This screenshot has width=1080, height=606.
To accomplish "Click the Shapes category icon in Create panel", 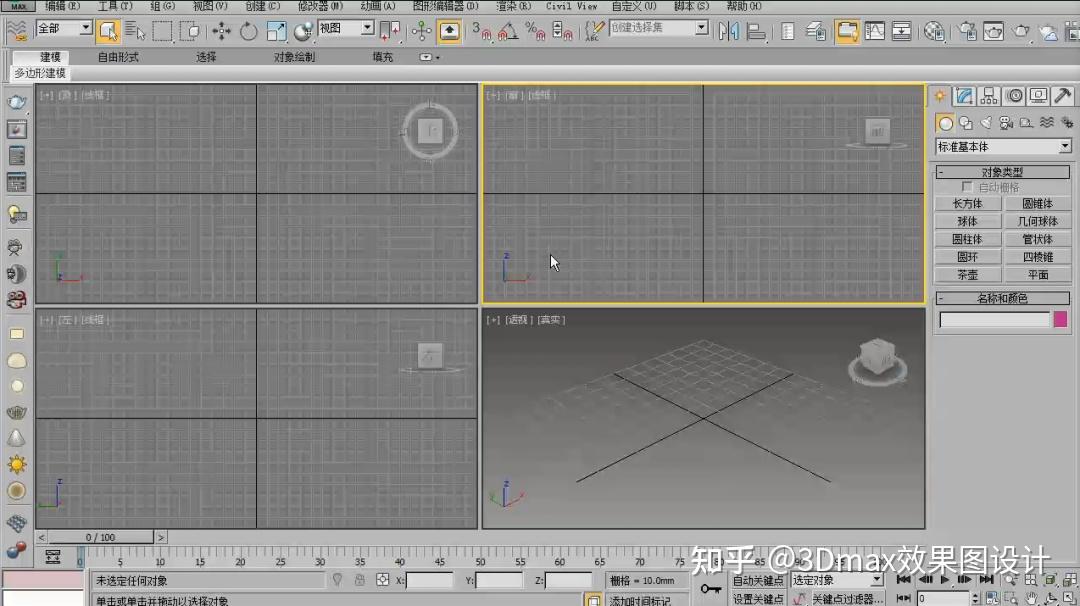I will tap(966, 122).
